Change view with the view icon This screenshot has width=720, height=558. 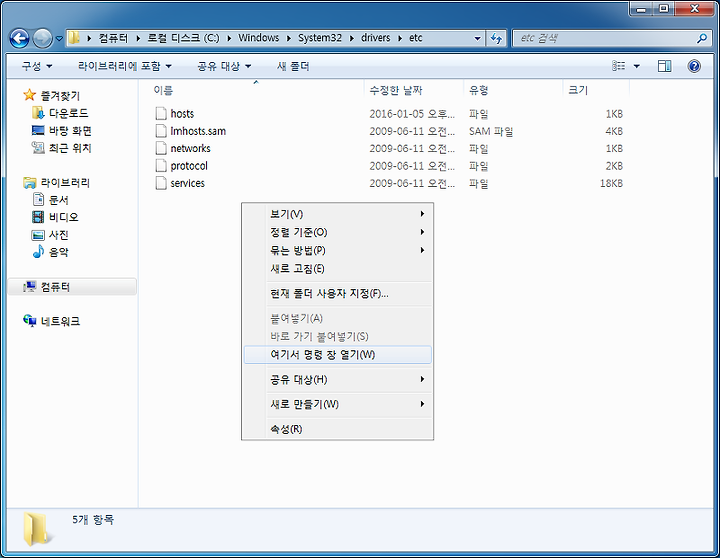pos(619,66)
